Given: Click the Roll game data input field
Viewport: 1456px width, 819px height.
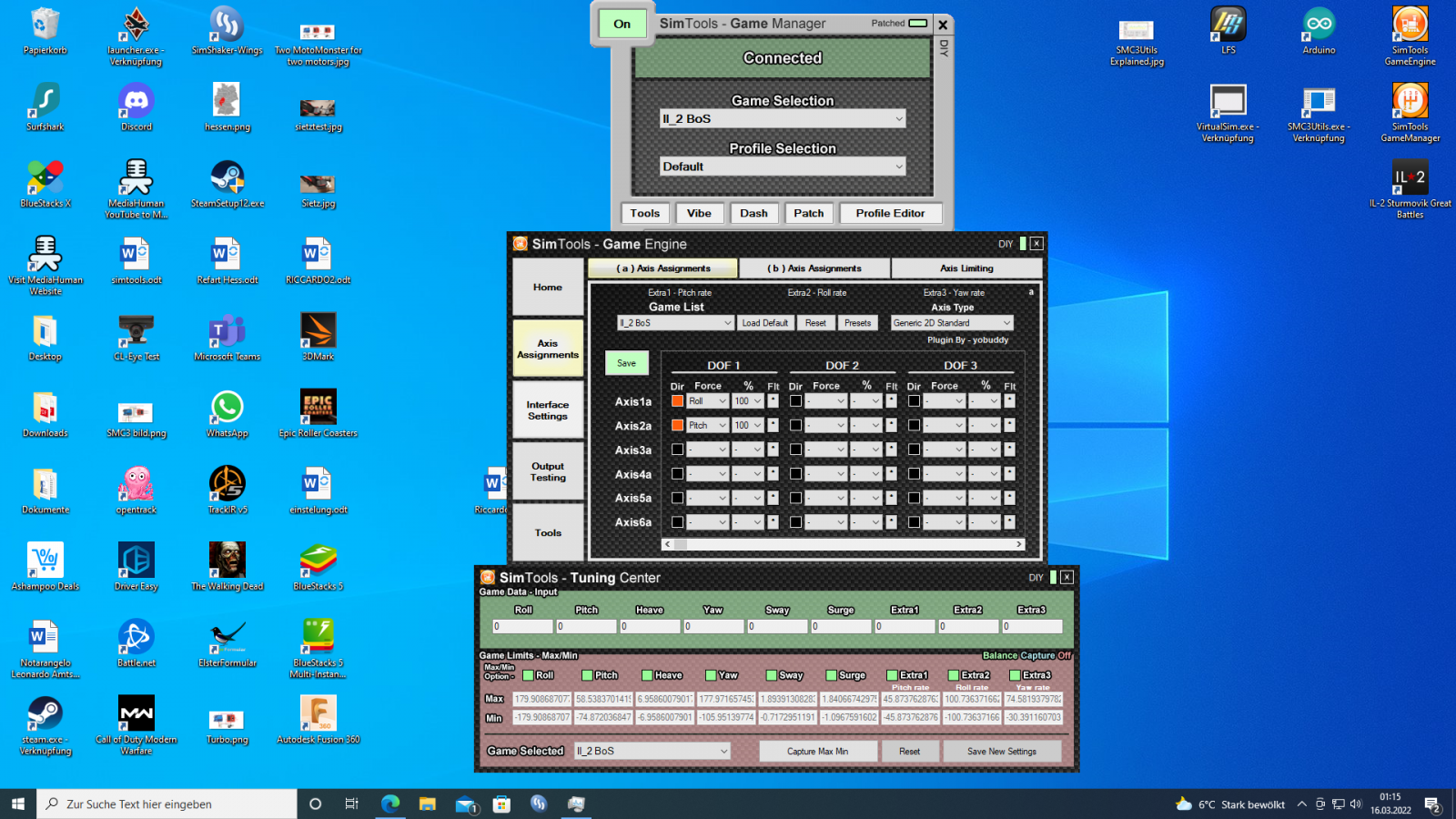Looking at the screenshot, I should click(522, 626).
